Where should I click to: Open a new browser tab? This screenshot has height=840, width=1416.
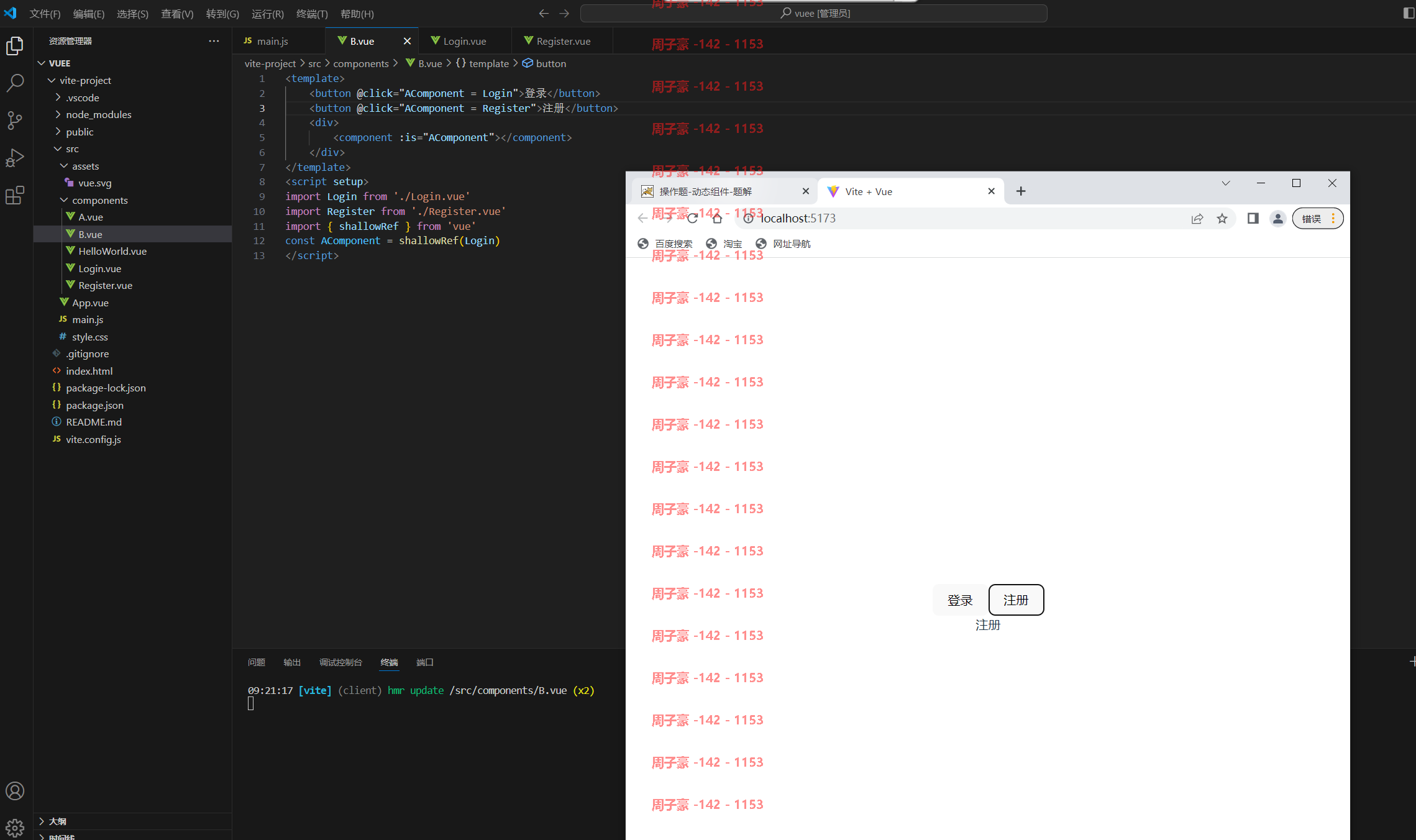[1021, 191]
